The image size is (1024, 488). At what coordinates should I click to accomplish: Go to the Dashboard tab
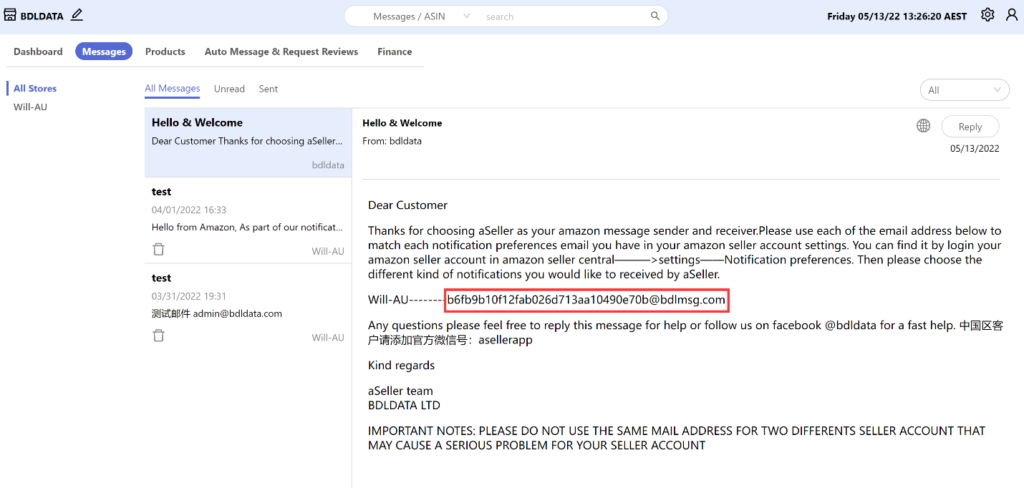pos(38,52)
